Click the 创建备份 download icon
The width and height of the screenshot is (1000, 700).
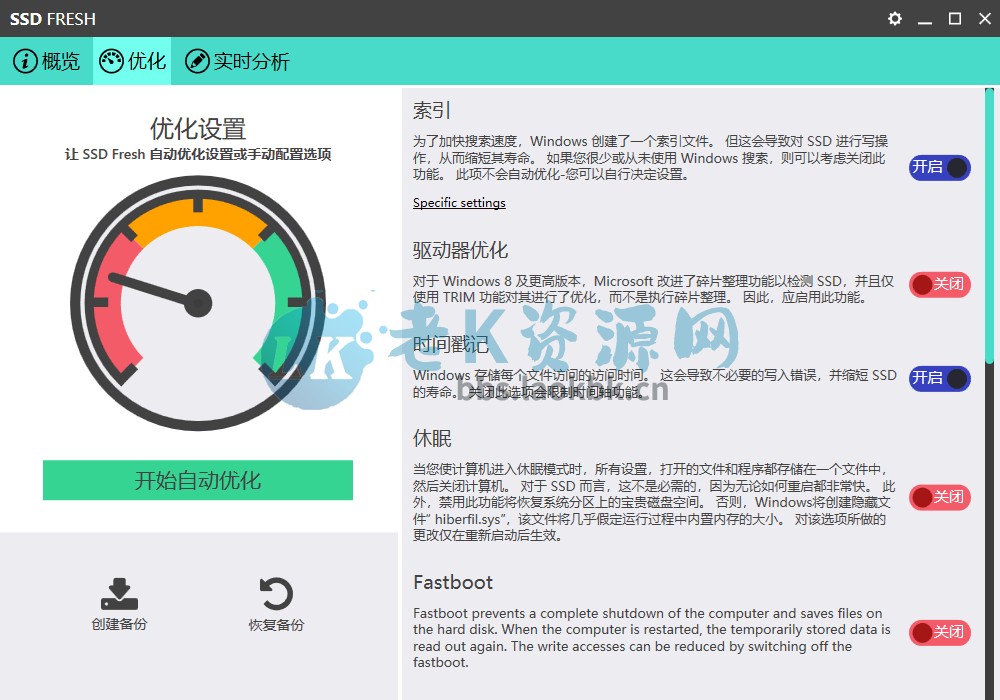(119, 594)
